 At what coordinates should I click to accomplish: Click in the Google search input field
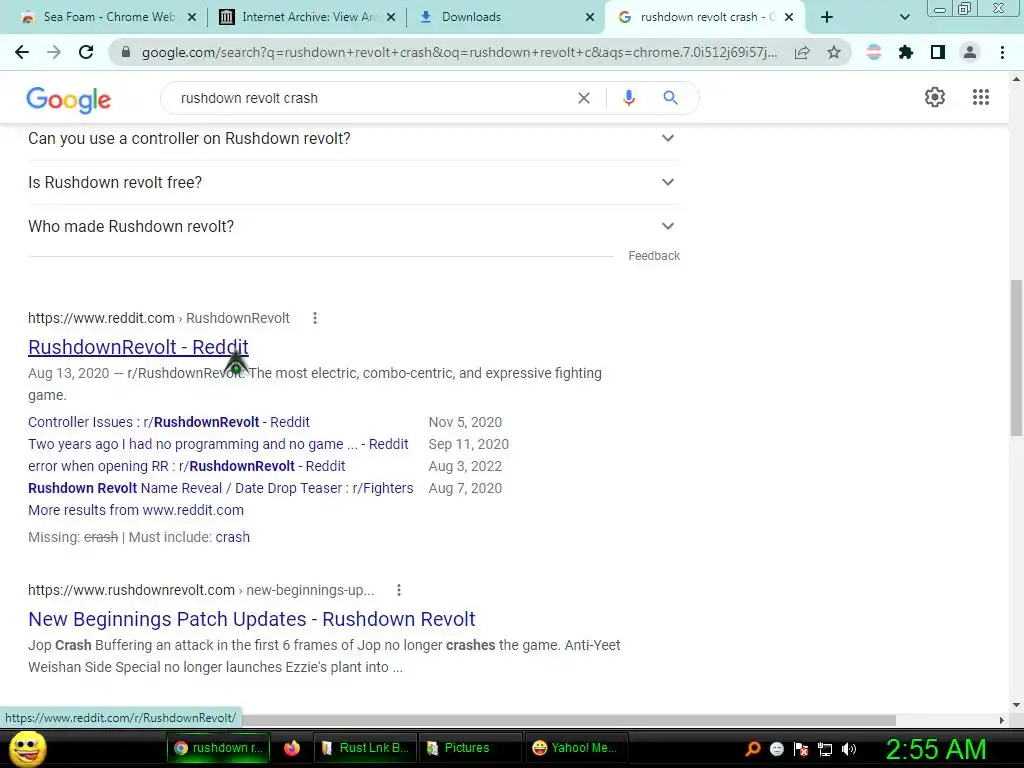(x=372, y=98)
